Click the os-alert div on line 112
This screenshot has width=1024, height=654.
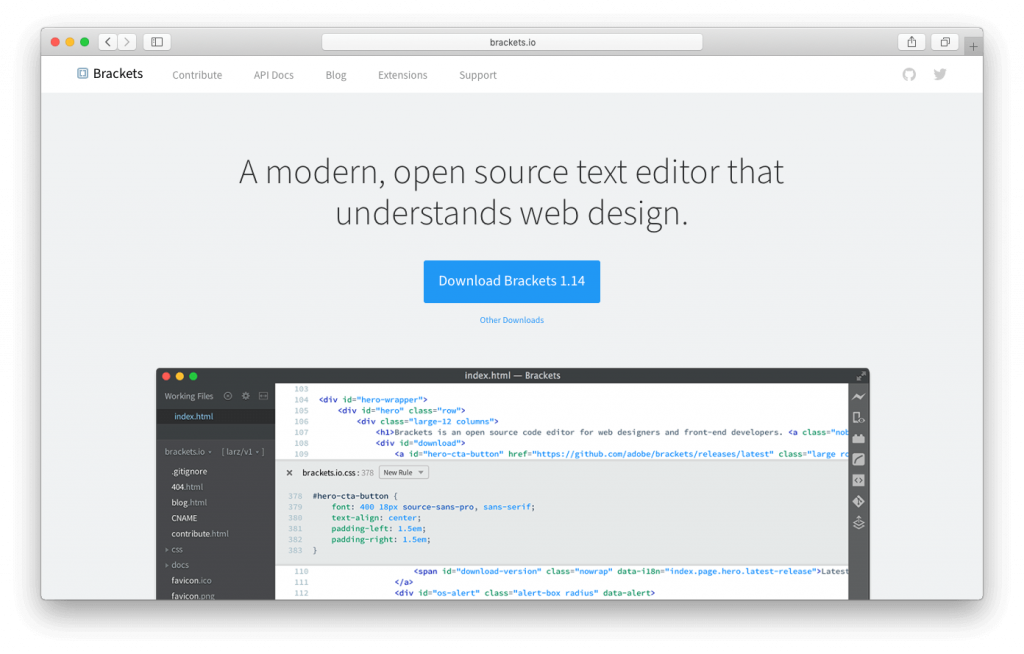[x=524, y=593]
